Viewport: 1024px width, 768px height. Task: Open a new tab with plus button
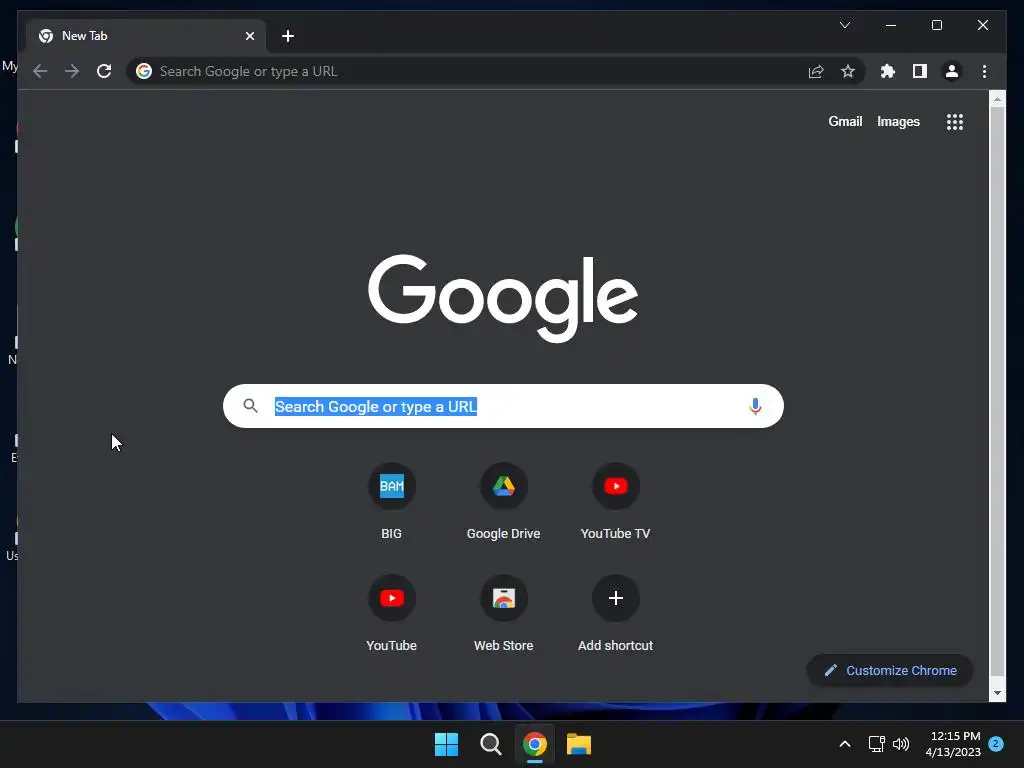pyautogui.click(x=288, y=36)
